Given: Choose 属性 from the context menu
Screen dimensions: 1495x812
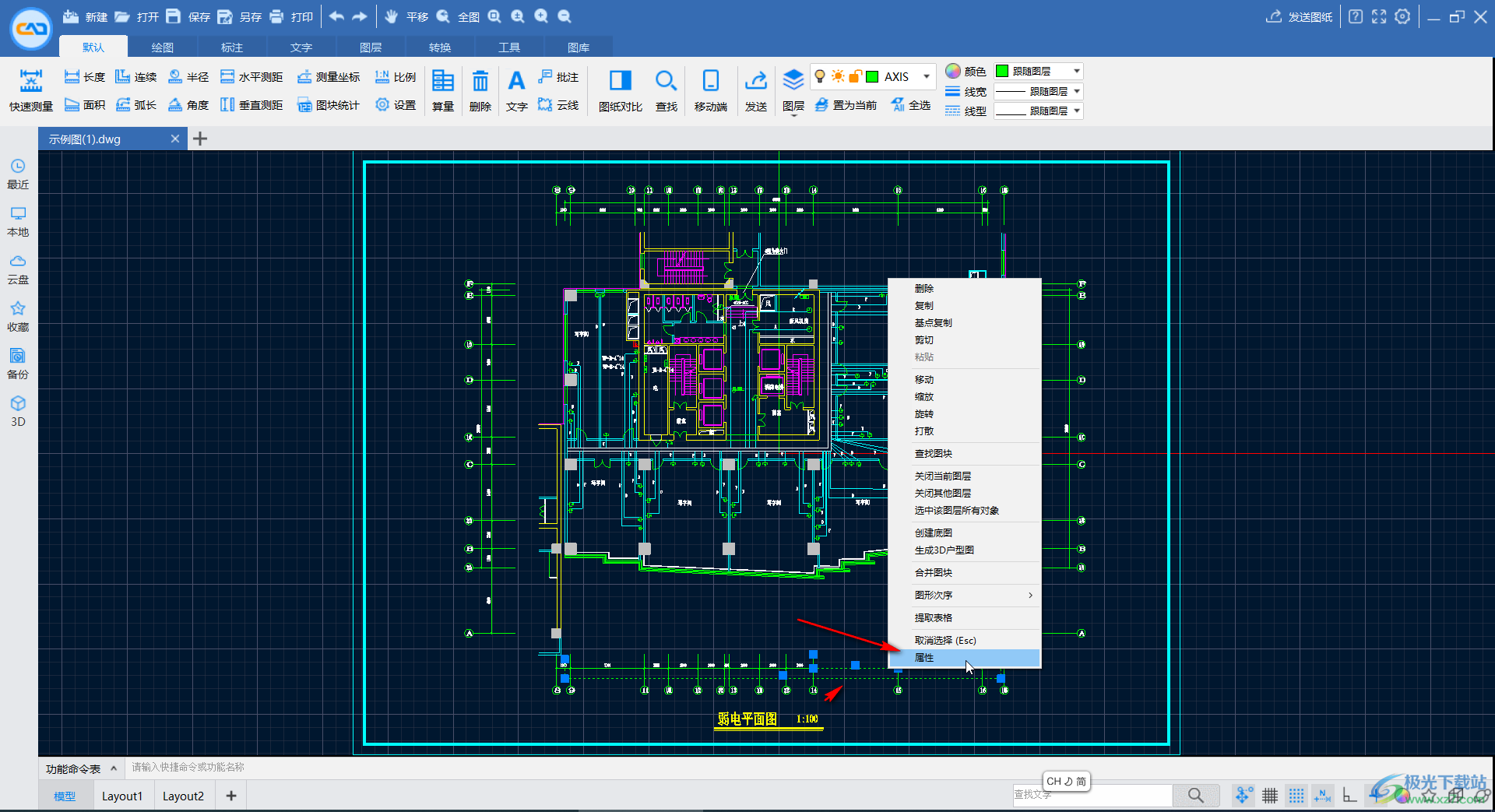Looking at the screenshot, I should pos(964,658).
